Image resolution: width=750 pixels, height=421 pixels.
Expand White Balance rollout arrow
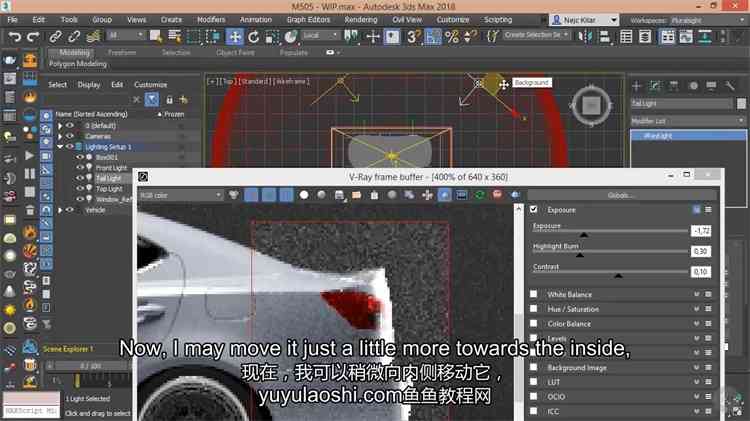696,294
